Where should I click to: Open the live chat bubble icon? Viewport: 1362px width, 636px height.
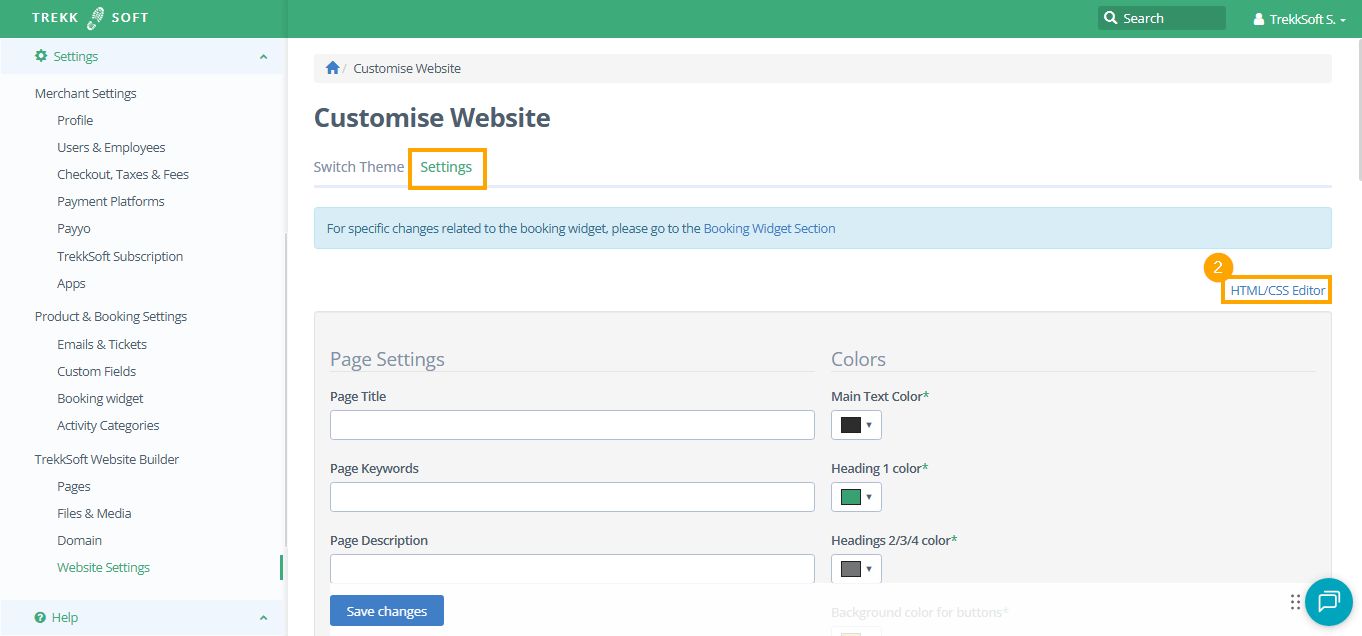click(1328, 601)
